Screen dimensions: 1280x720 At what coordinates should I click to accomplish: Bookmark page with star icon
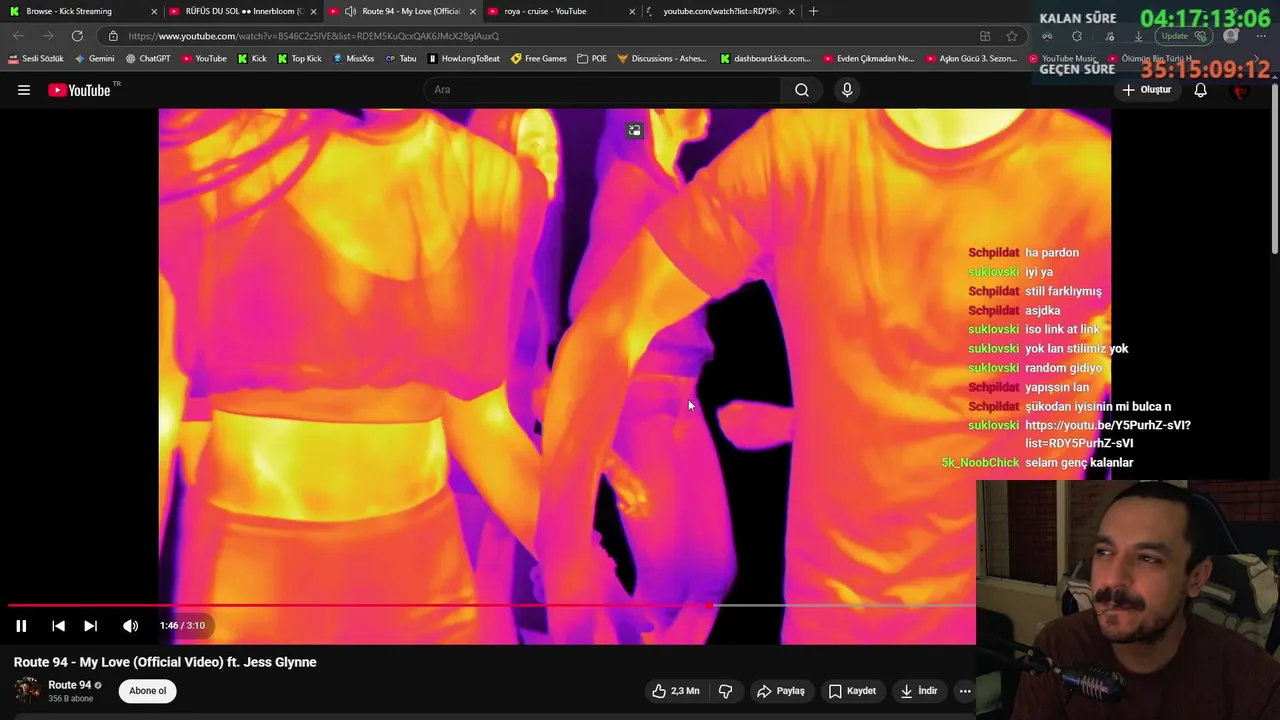pos(1012,36)
